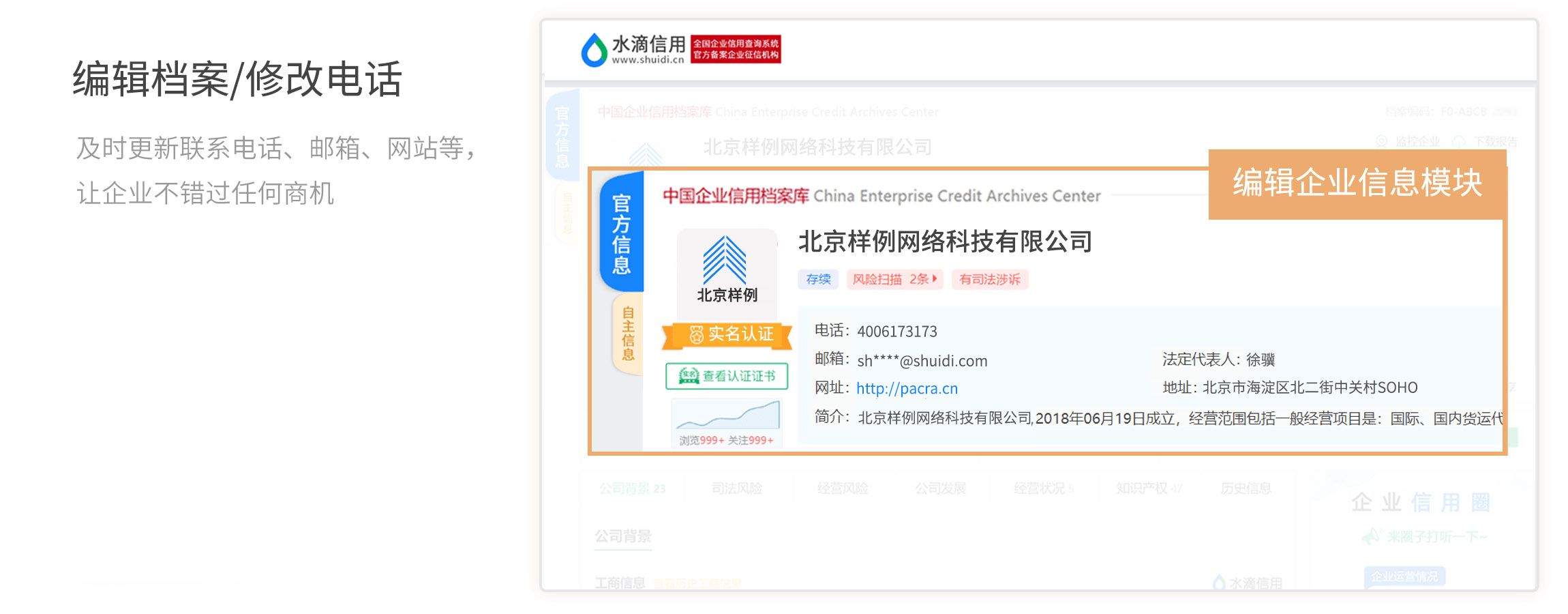This screenshot has height=614, width=1568.
Task: Click the 实名认证 medal badge
Action: click(x=727, y=334)
